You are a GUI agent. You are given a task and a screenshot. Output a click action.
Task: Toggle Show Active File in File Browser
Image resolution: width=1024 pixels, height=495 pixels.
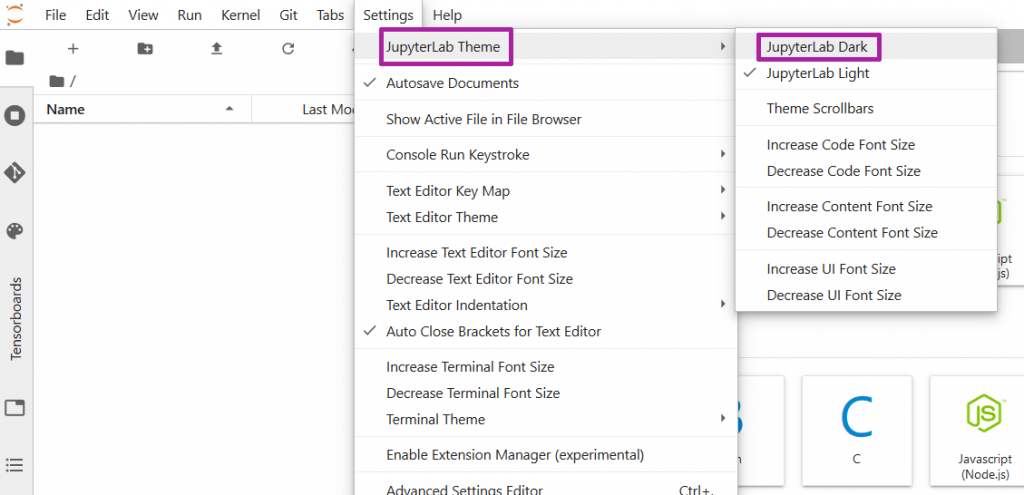(x=546, y=120)
